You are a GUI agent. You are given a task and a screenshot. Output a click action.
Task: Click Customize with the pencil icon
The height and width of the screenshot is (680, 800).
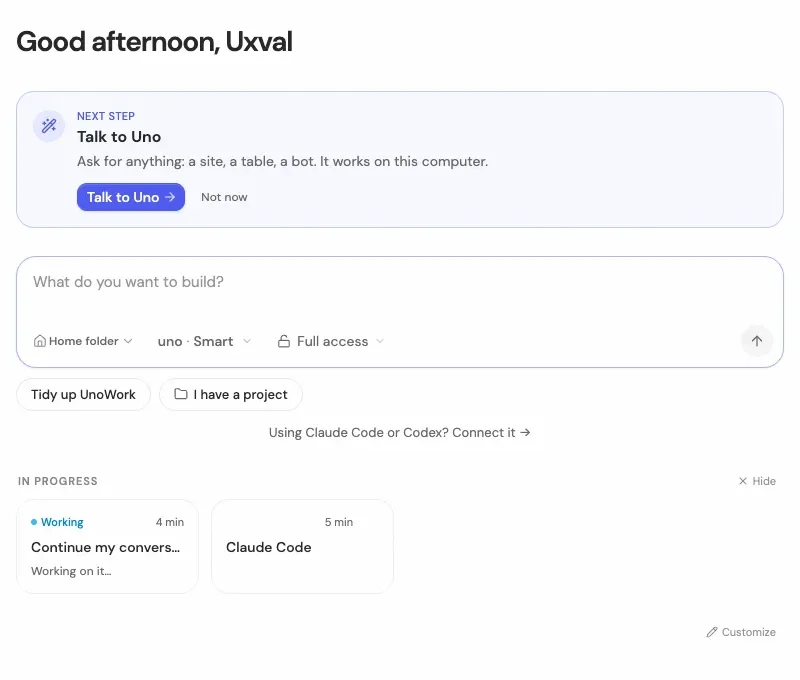click(x=741, y=632)
